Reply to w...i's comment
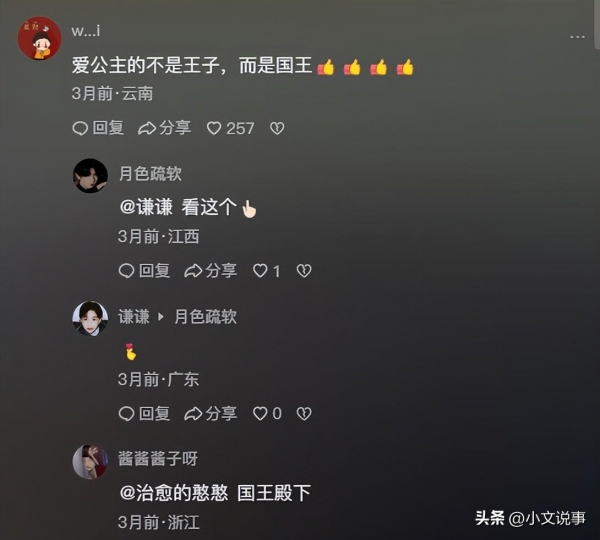600x540 pixels. tap(98, 128)
